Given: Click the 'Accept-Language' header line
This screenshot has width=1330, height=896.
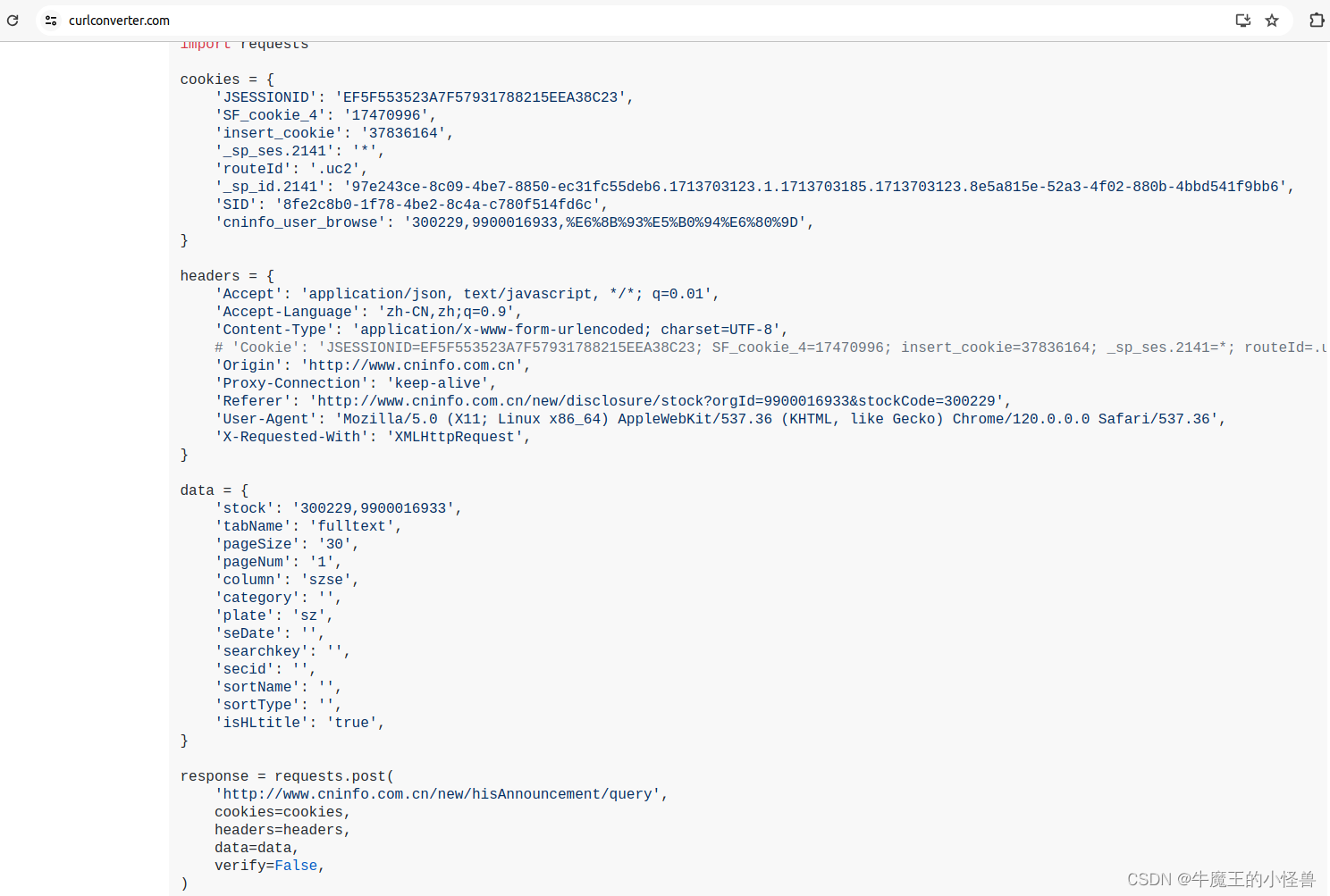Looking at the screenshot, I should (368, 312).
